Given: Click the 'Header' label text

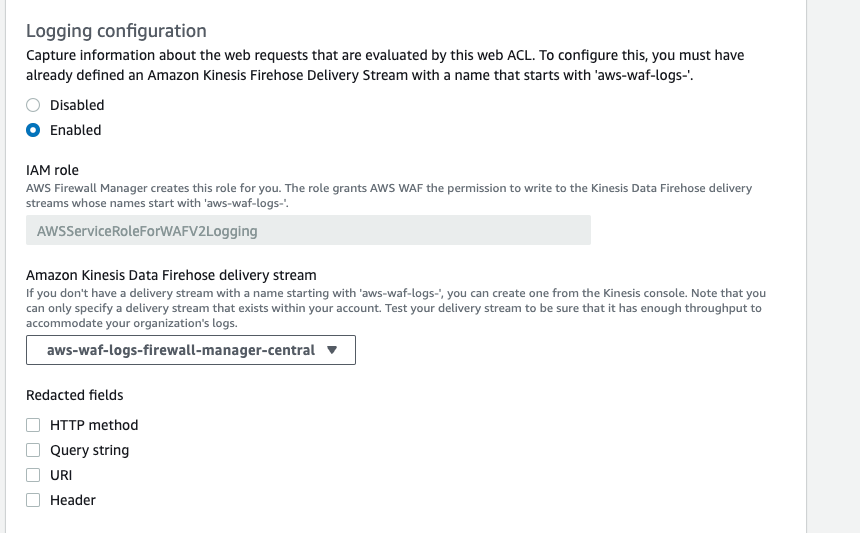Looking at the screenshot, I should 73,500.
